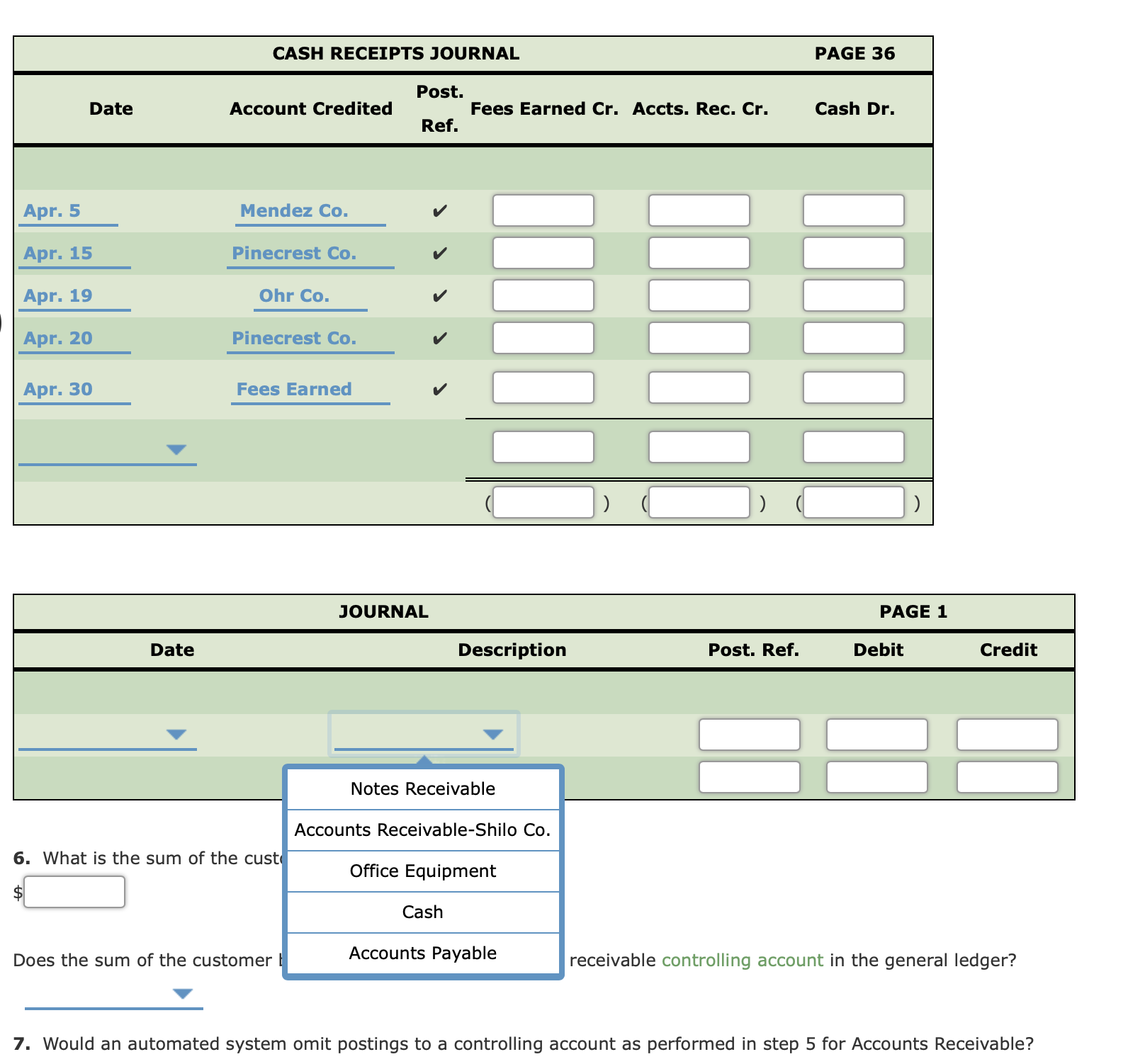This screenshot has width=1145, height=1064.
Task: Click the Post. Ref. checkmark for Ohr Co.
Action: [440, 296]
